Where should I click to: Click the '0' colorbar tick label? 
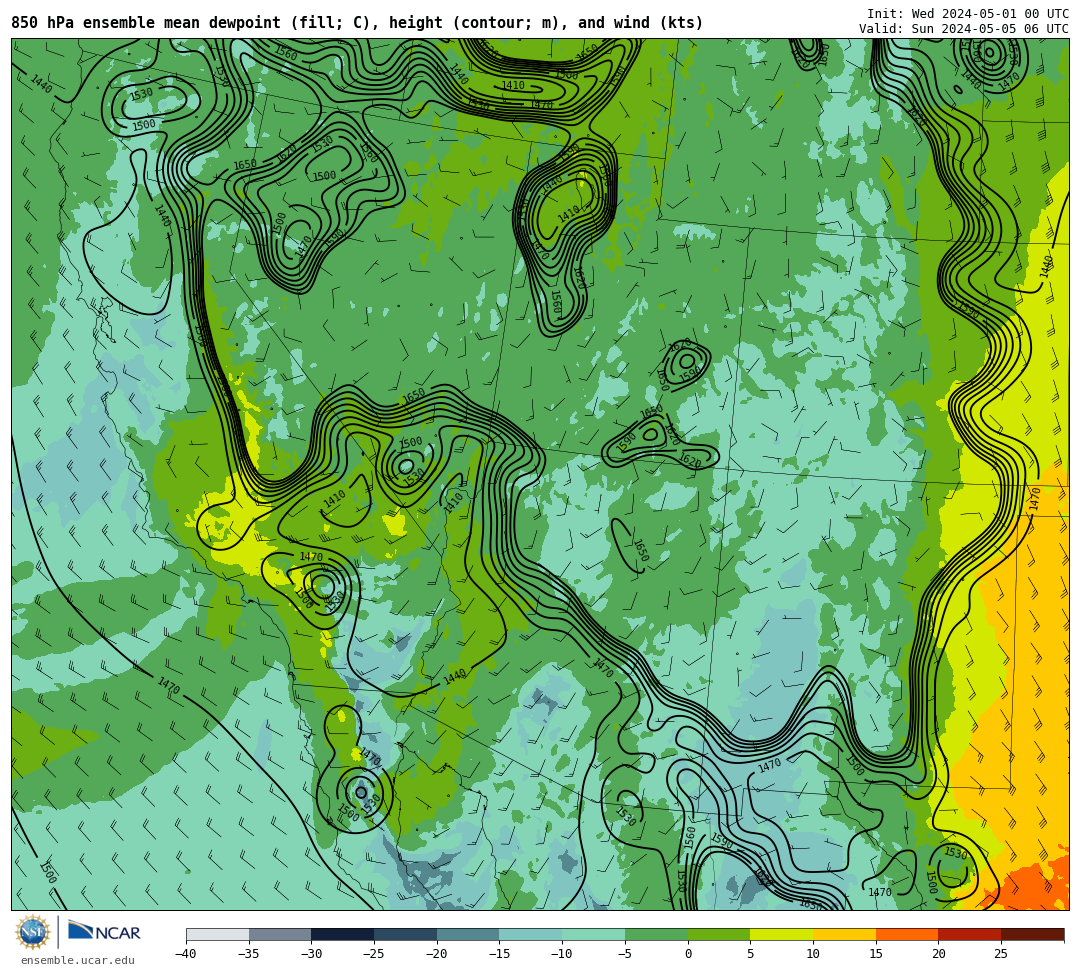pyautogui.click(x=688, y=954)
